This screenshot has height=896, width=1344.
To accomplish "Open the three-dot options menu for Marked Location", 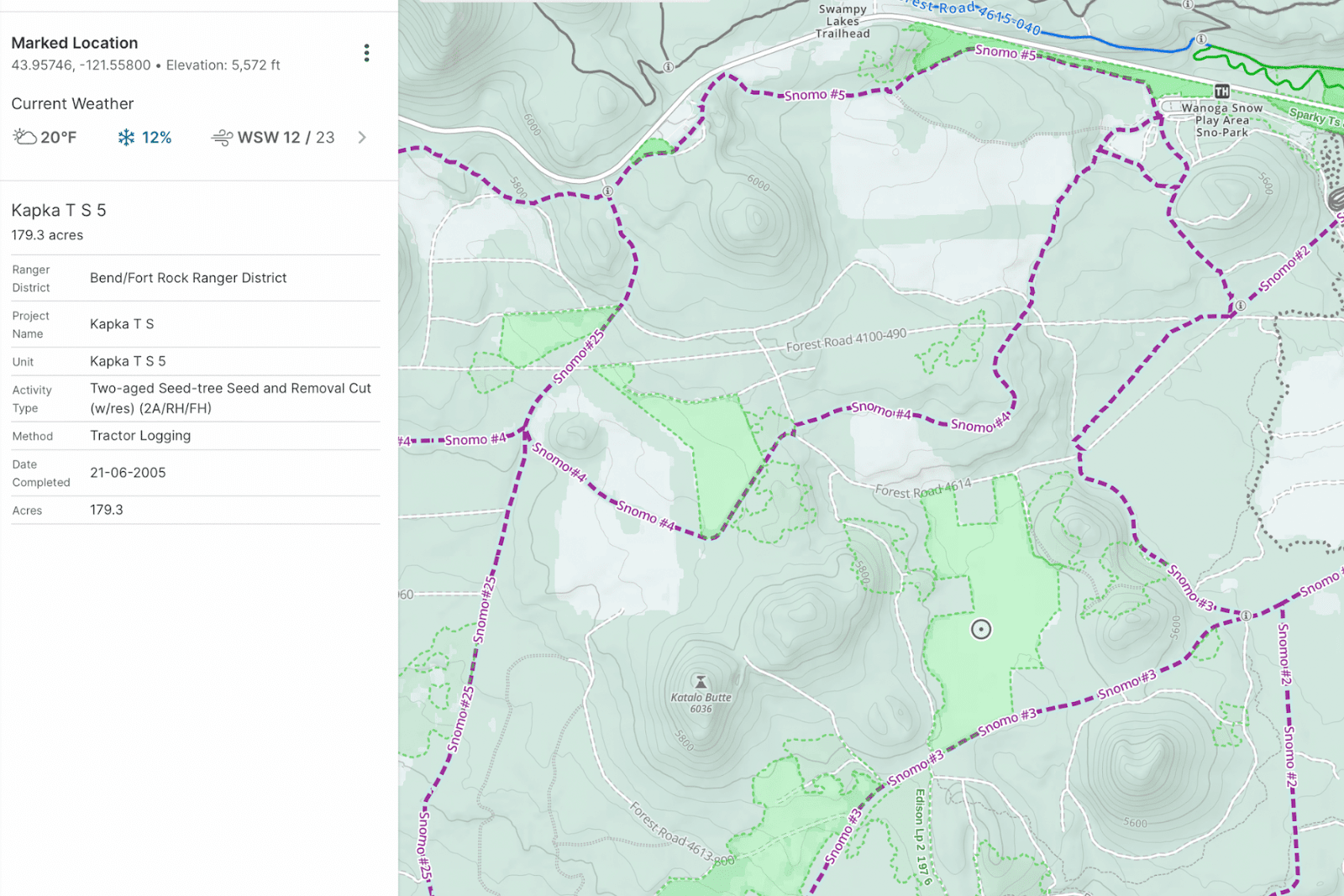I will [366, 53].
